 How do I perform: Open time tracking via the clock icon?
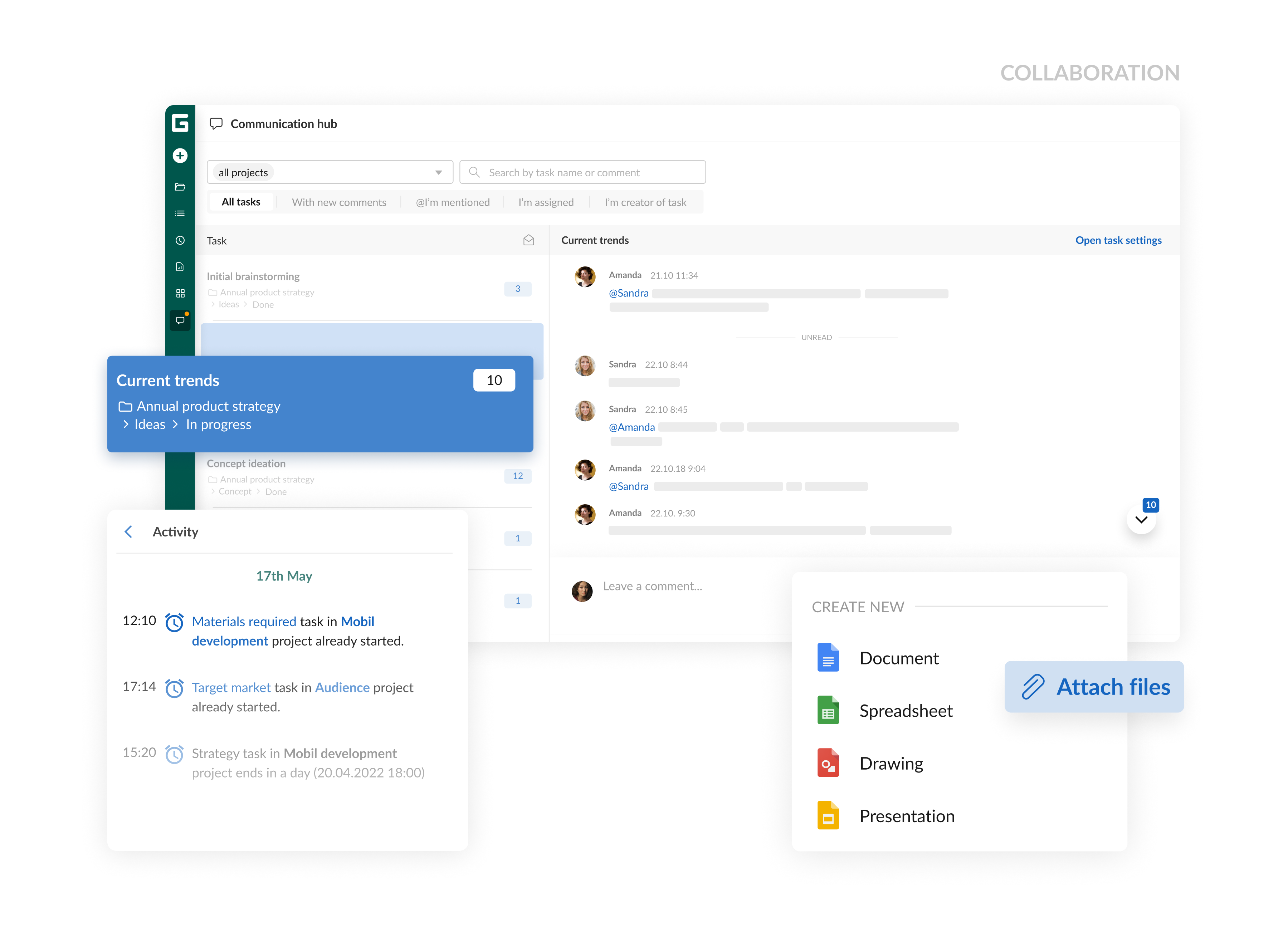(x=180, y=240)
